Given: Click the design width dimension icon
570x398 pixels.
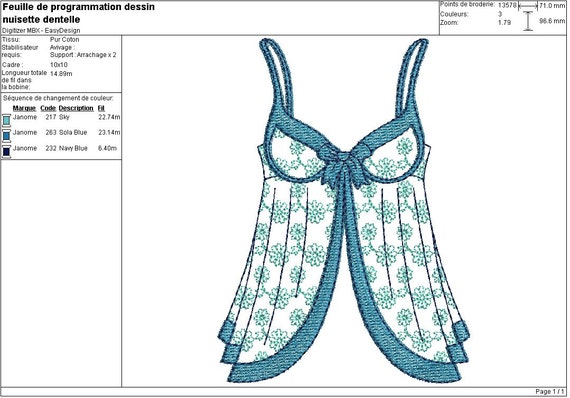Looking at the screenshot, I should coord(527,6).
